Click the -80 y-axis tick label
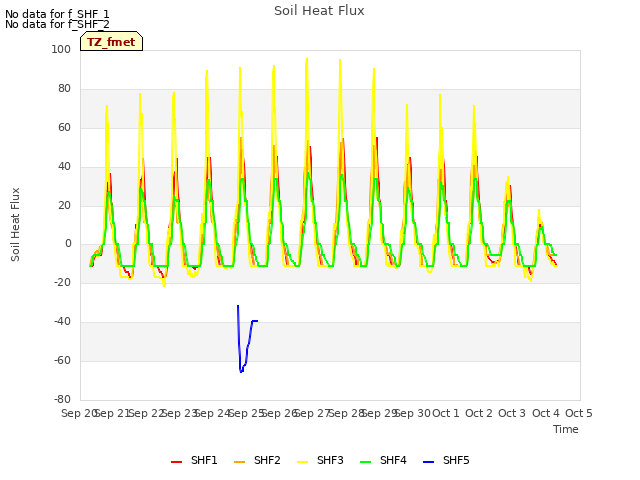This screenshot has height=480, width=640. 62,399
